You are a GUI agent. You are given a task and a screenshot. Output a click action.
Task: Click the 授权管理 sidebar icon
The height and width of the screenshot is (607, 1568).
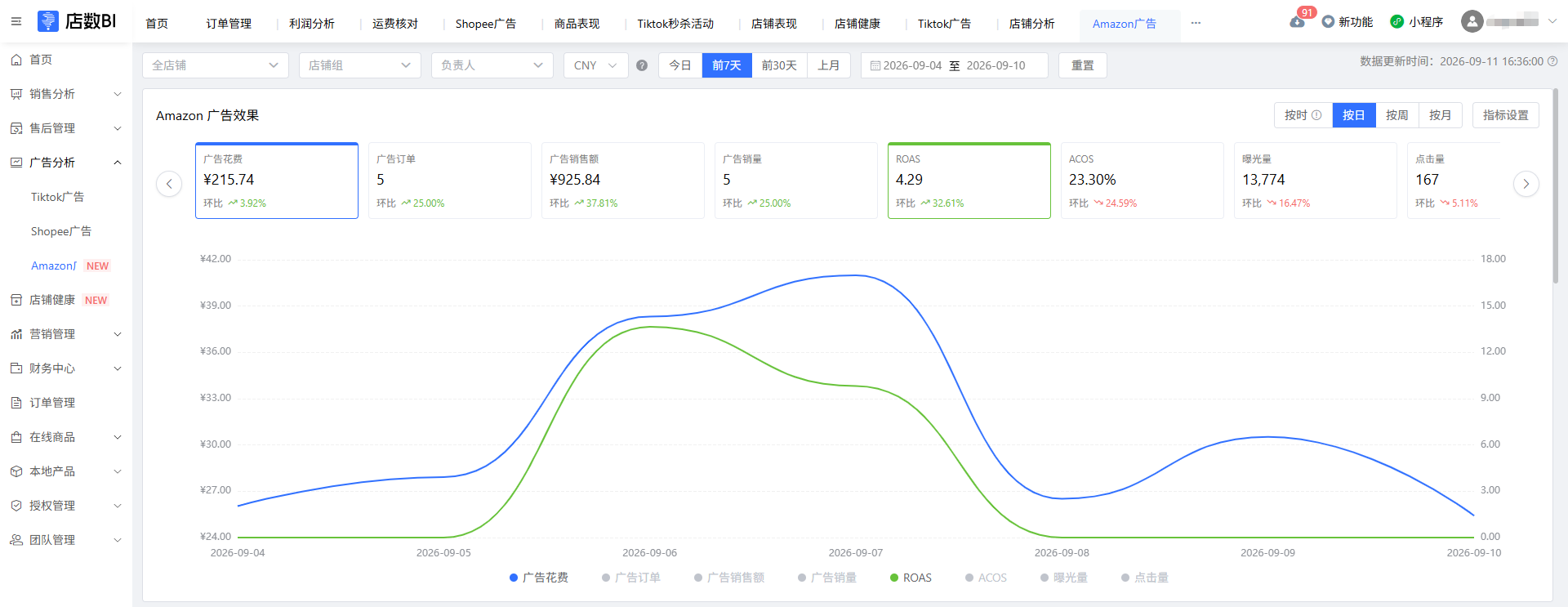pos(16,506)
